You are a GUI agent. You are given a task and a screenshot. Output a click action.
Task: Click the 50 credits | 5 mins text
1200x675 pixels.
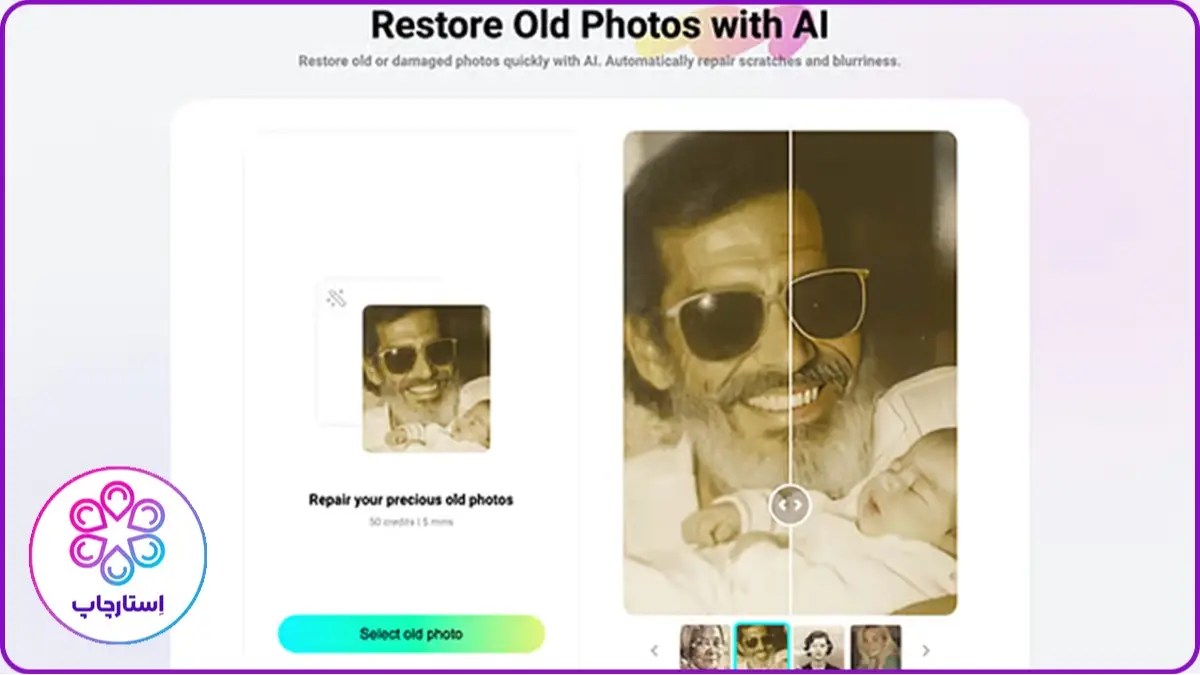coord(411,522)
